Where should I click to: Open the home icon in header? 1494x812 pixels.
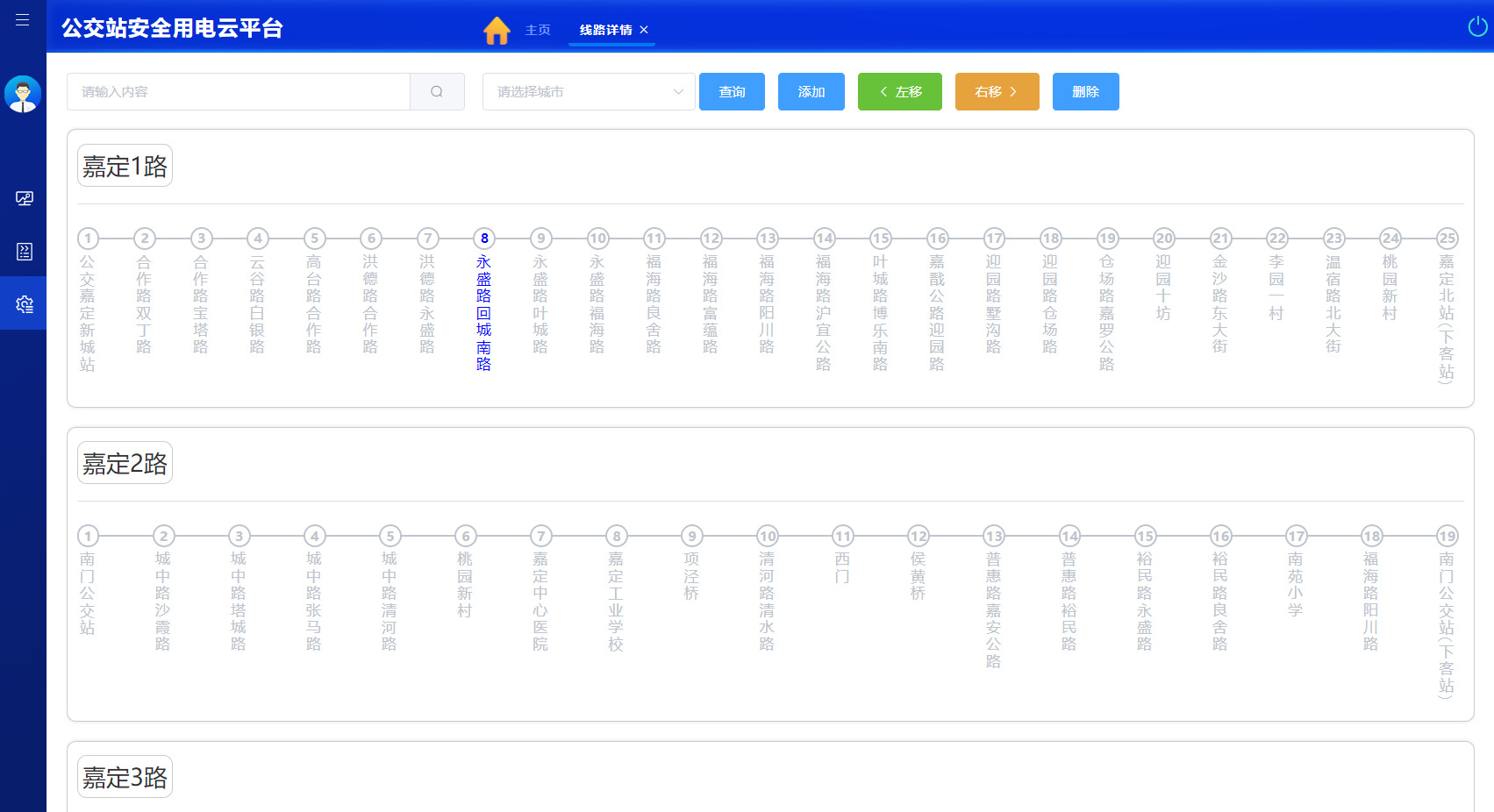pos(497,31)
